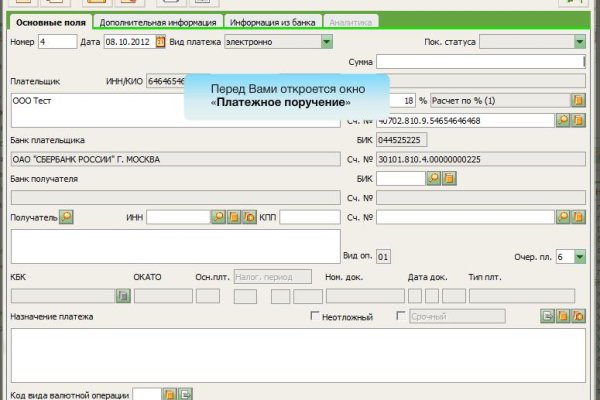This screenshot has height=400, width=600.
Task: Click the search icon next to recipient bank БИК
Action: pyautogui.click(x=434, y=178)
